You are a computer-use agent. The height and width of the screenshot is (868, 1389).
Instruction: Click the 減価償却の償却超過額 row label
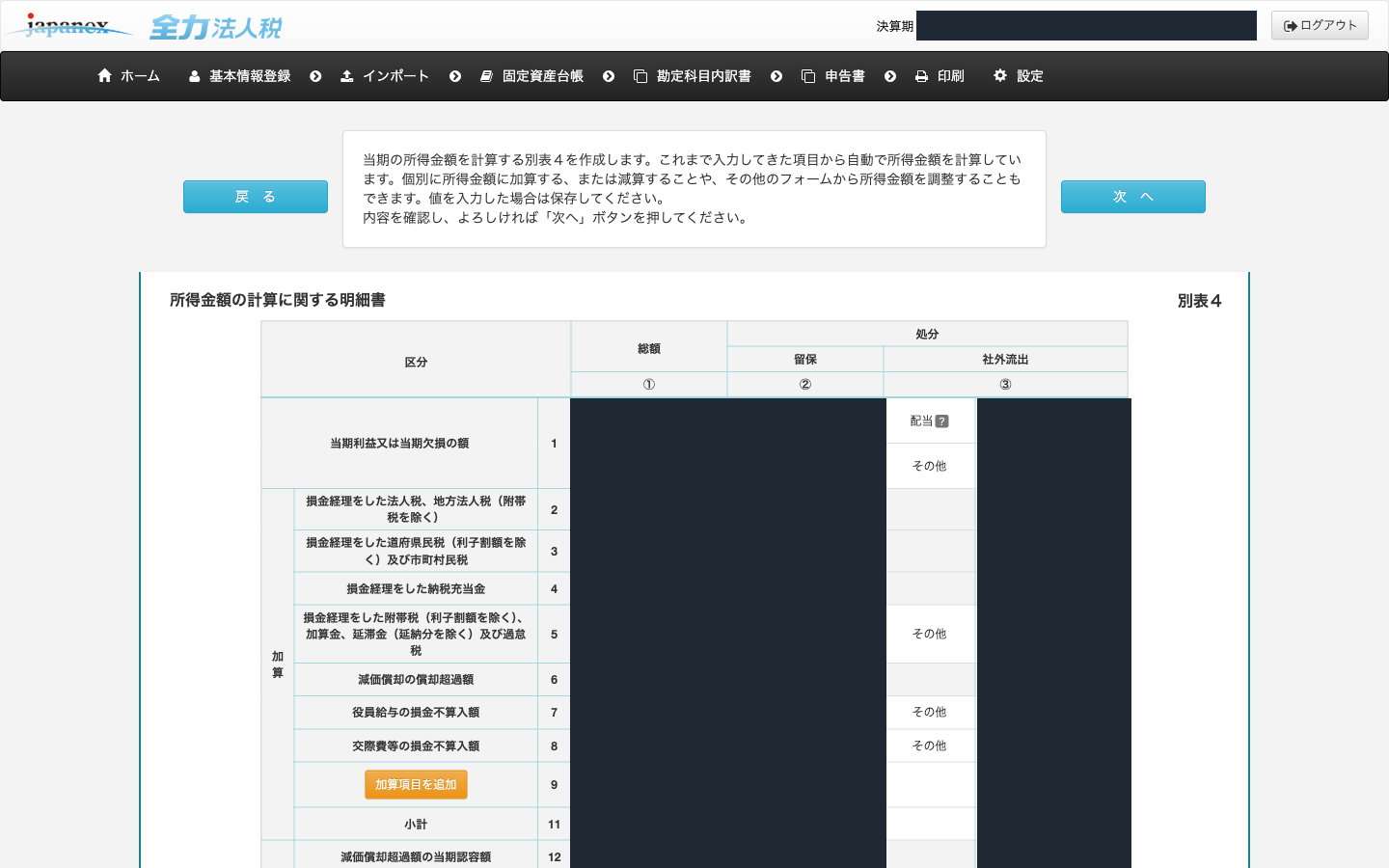point(416,680)
